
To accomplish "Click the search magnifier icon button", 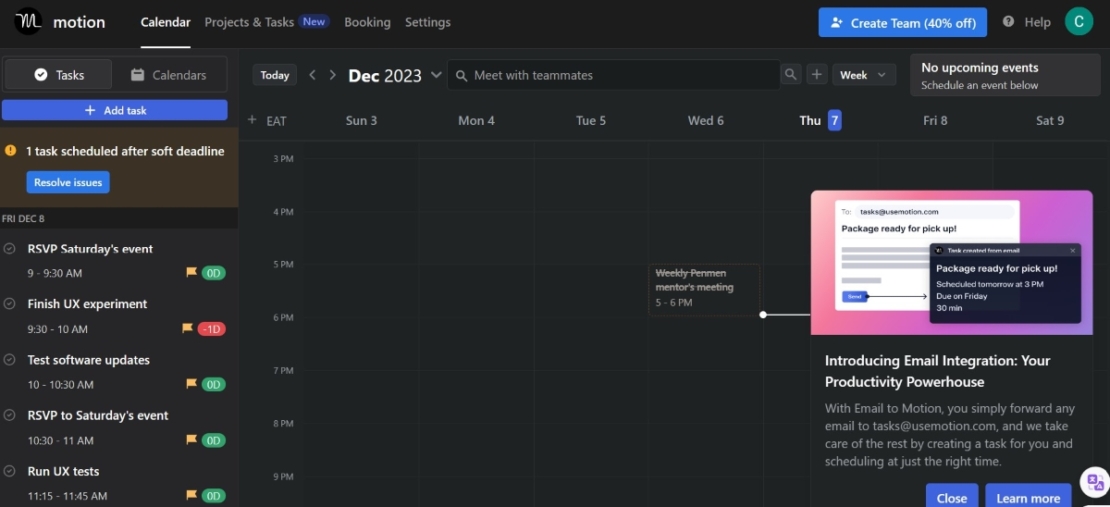I will [x=791, y=75].
